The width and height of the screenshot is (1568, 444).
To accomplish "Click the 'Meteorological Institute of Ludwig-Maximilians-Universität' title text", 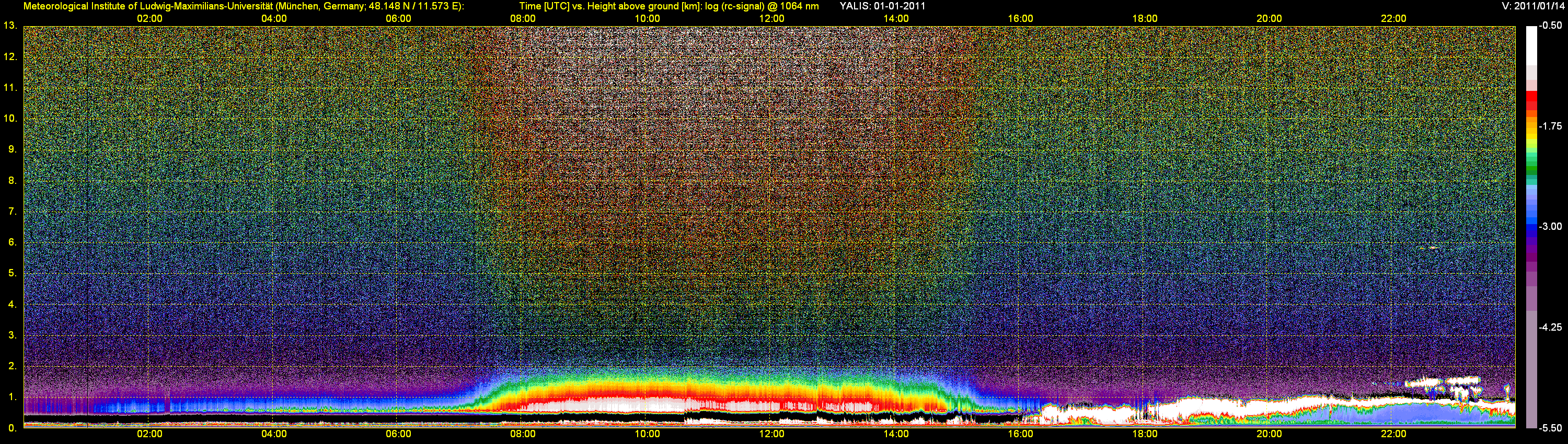I will click(x=148, y=6).
